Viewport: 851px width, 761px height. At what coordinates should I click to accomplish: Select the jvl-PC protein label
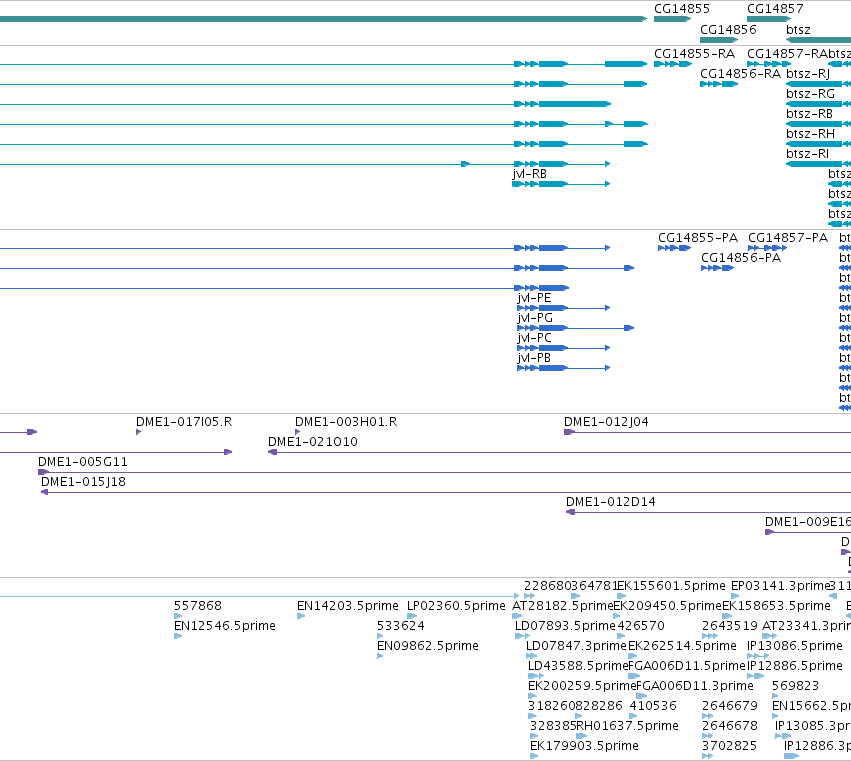pos(534,338)
